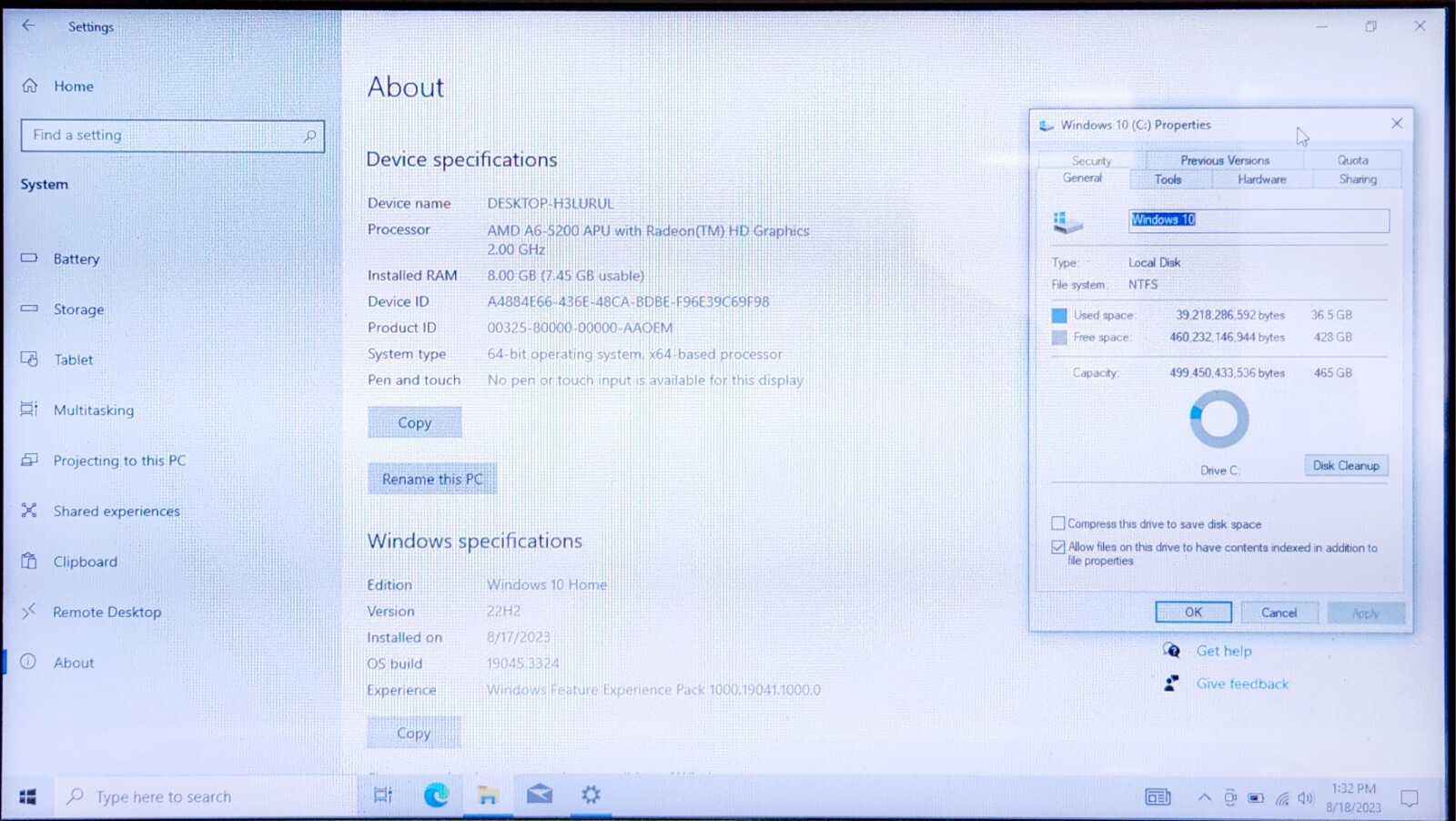The image size is (1456, 821).
Task: Click the Apply button in Properties
Action: point(1365,613)
